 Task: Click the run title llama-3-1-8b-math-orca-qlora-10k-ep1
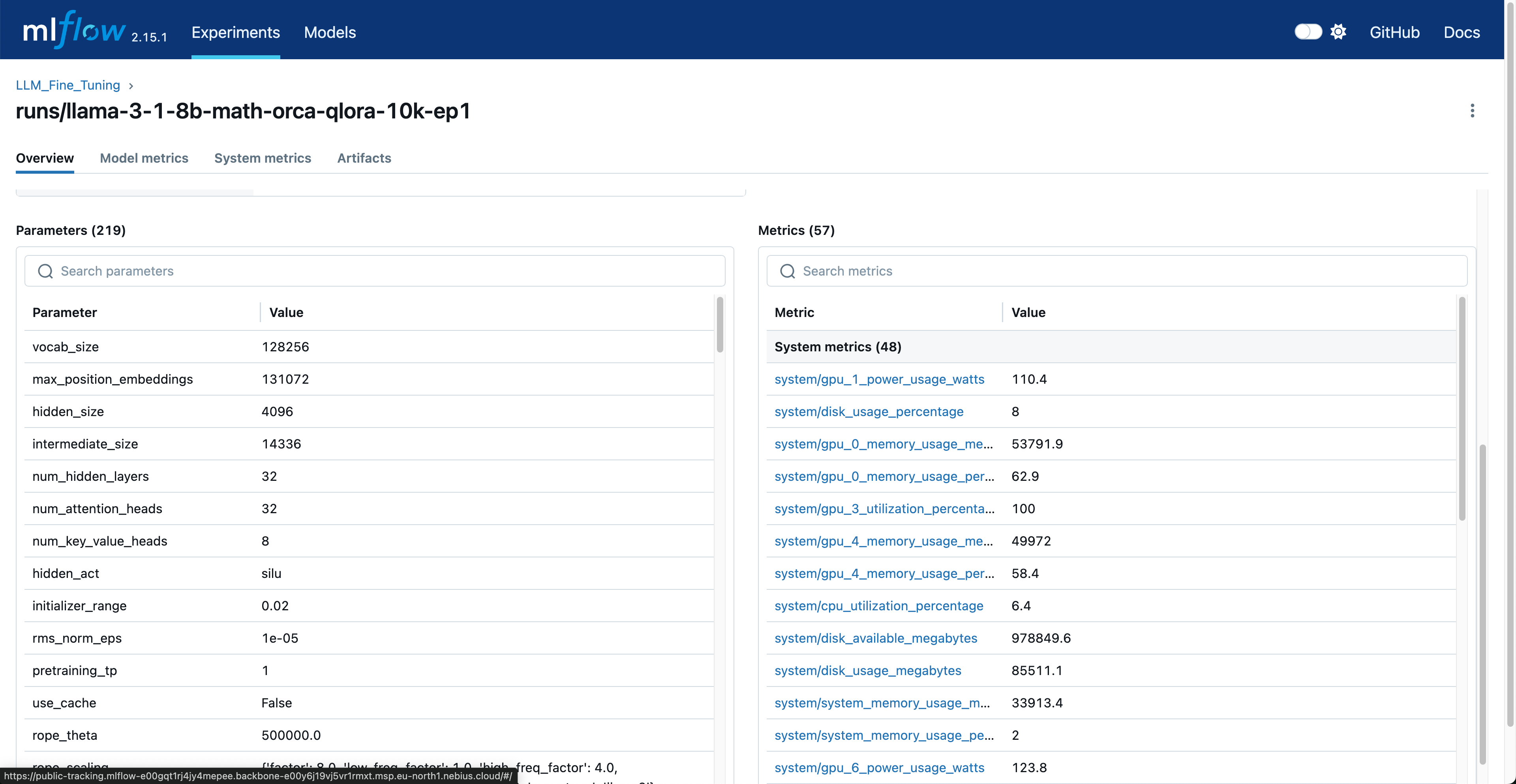pyautogui.click(x=243, y=111)
